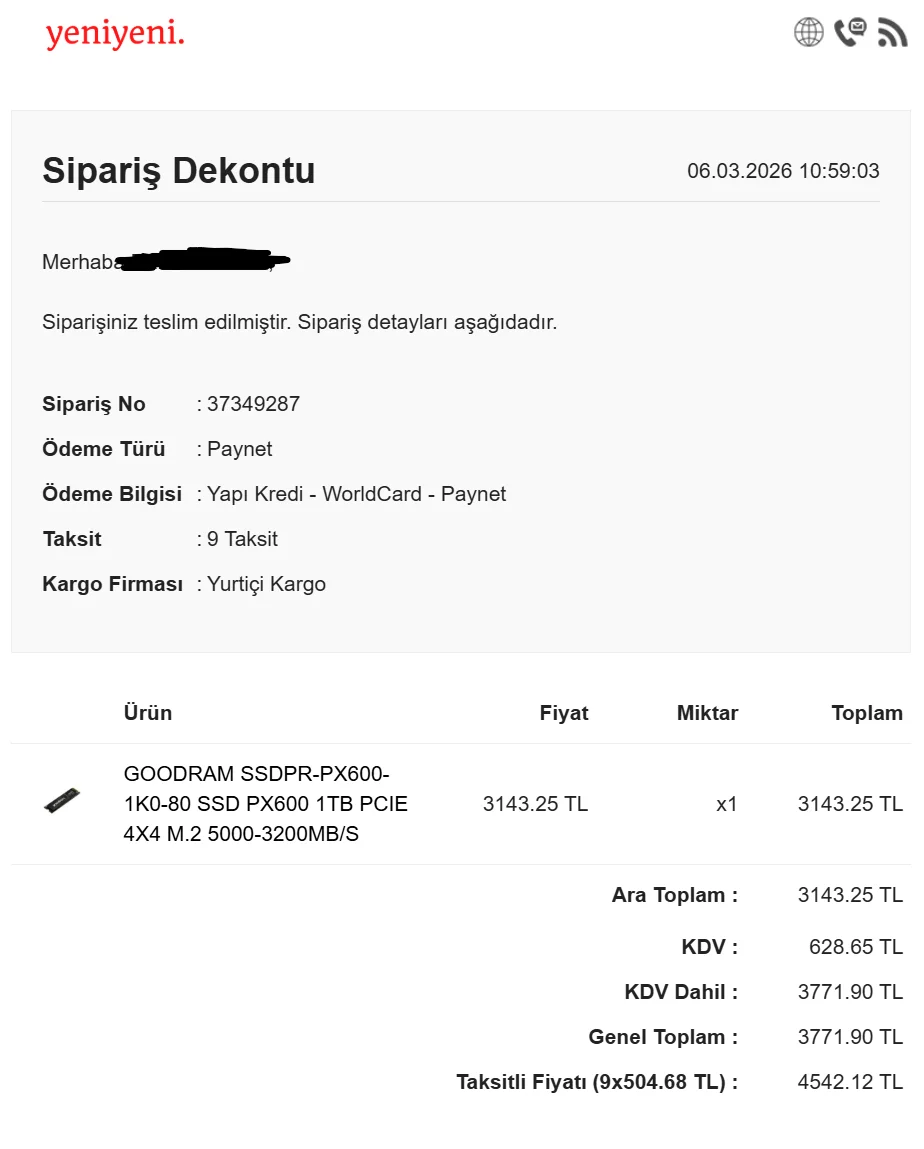Click the Yapı Kredi WorldCard payment info
The image size is (924, 1149).
coord(356,494)
